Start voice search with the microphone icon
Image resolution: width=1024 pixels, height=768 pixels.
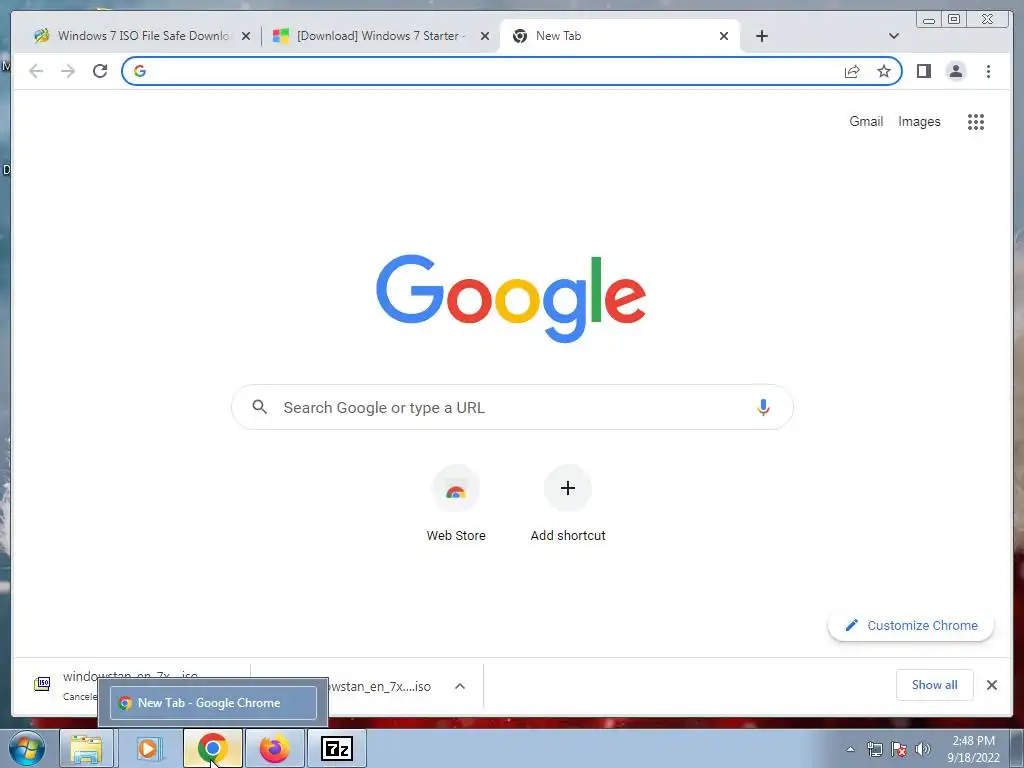[763, 408]
